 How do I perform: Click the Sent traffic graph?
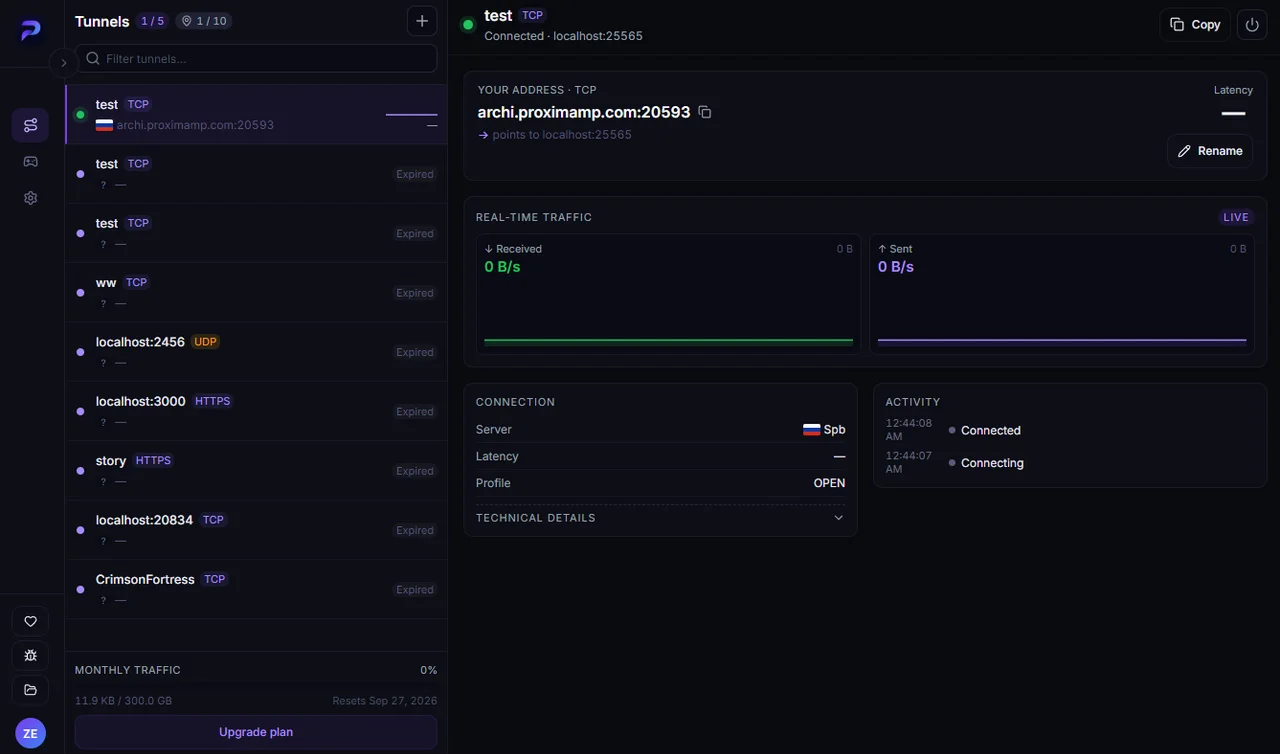pos(1062,294)
